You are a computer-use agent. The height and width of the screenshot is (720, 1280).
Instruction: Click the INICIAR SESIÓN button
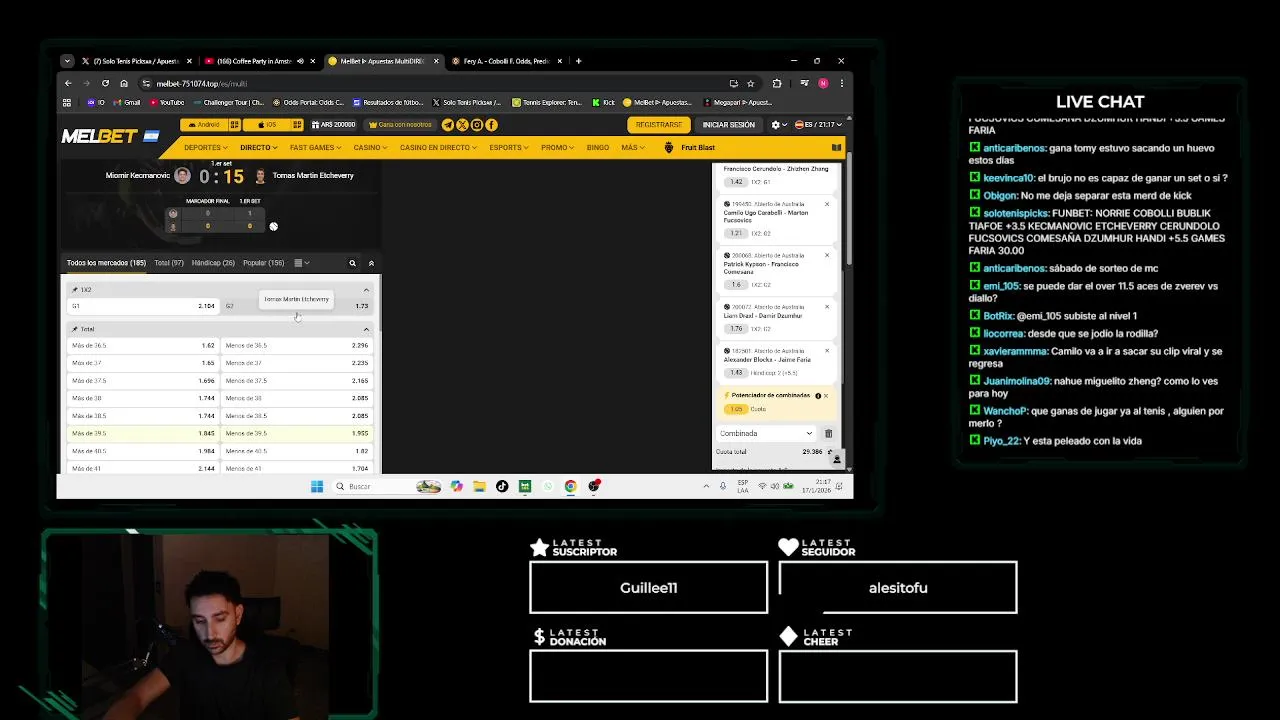[x=729, y=125]
